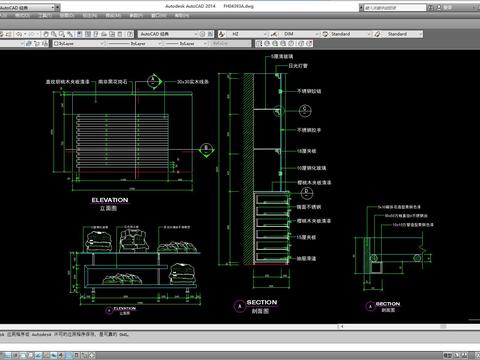Click the Model space button in status bar
Viewport: 480px width, 360px height.
pos(448,355)
